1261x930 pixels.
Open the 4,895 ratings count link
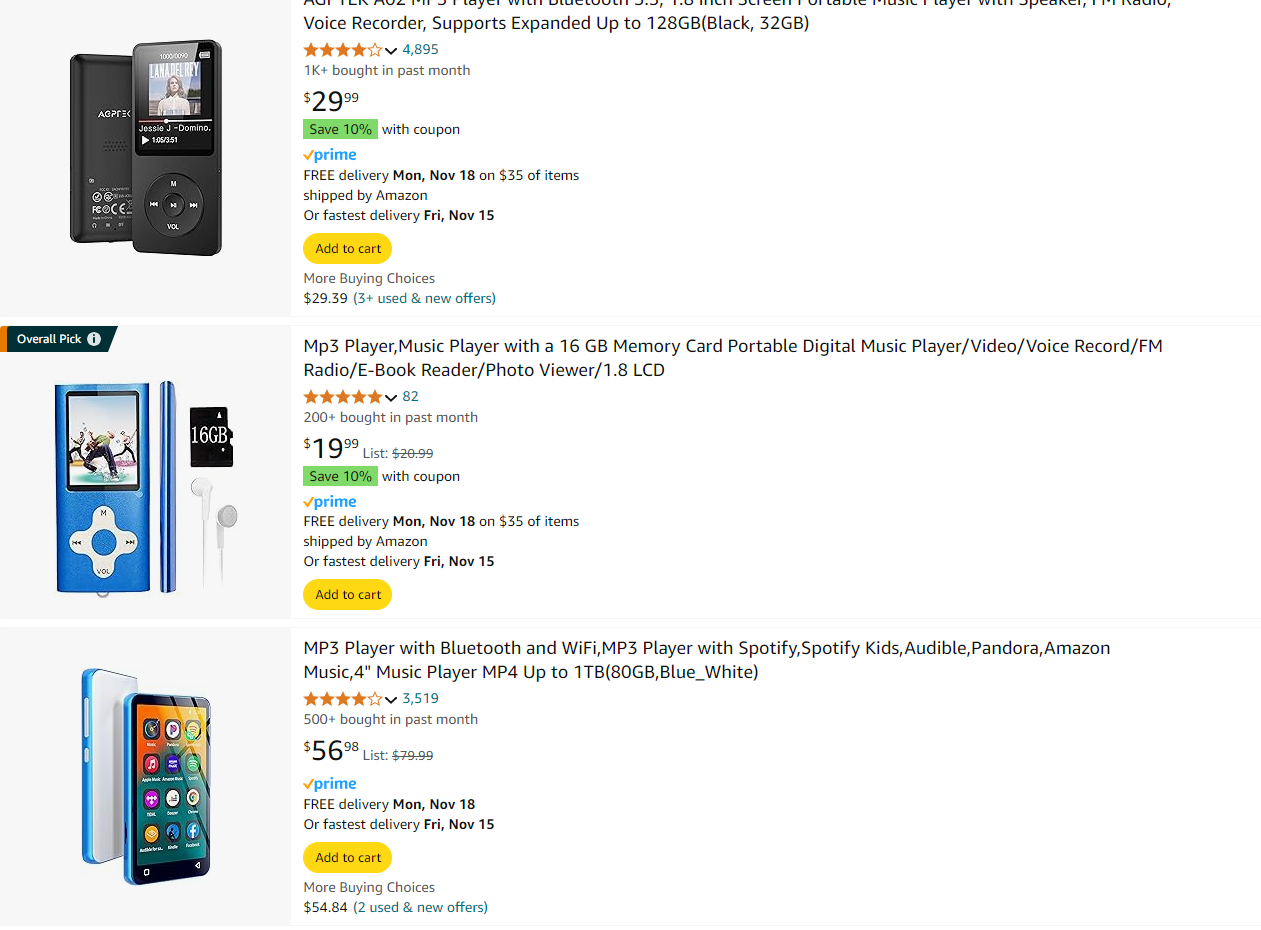point(420,49)
